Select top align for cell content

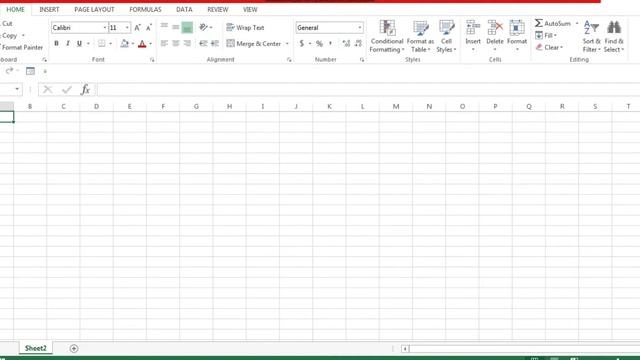(164, 27)
